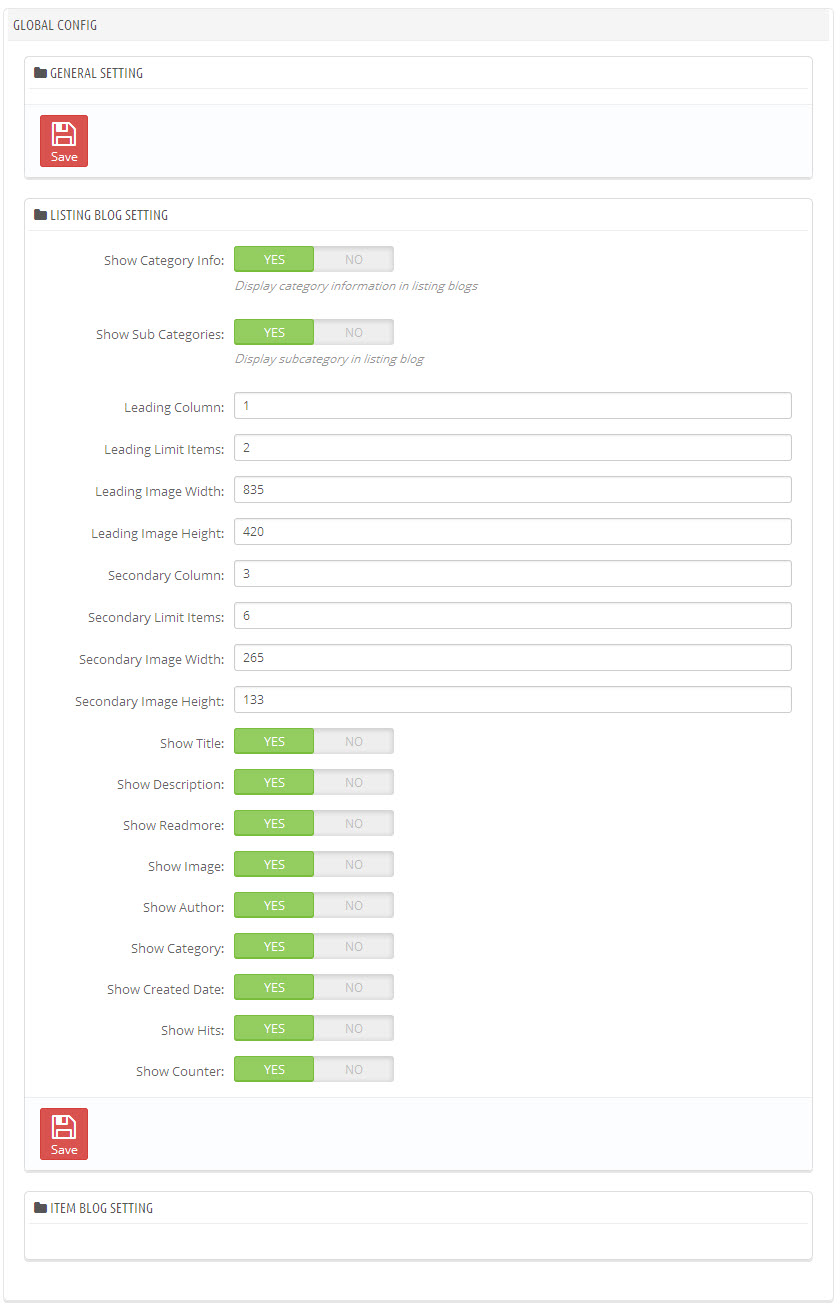Click the Secondary Image Height field
The width and height of the screenshot is (840, 1309).
(x=513, y=700)
